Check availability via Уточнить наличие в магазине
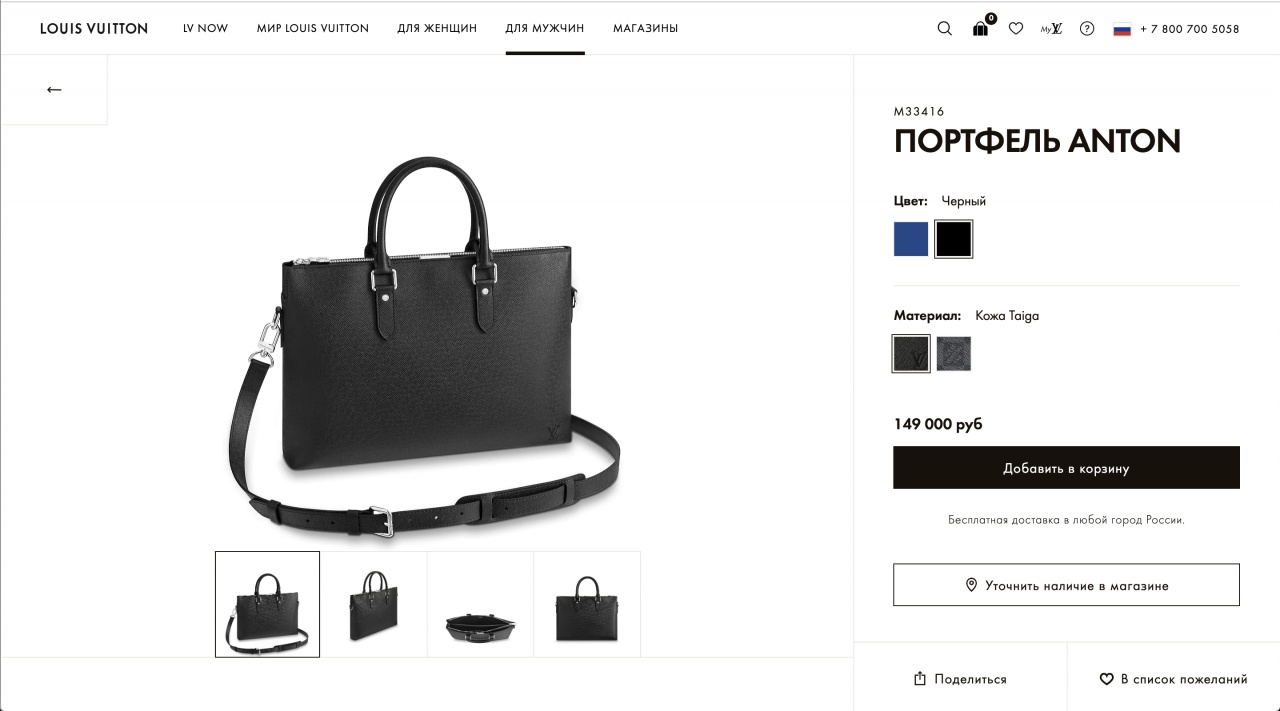Viewport: 1280px width, 711px height. pos(1066,585)
